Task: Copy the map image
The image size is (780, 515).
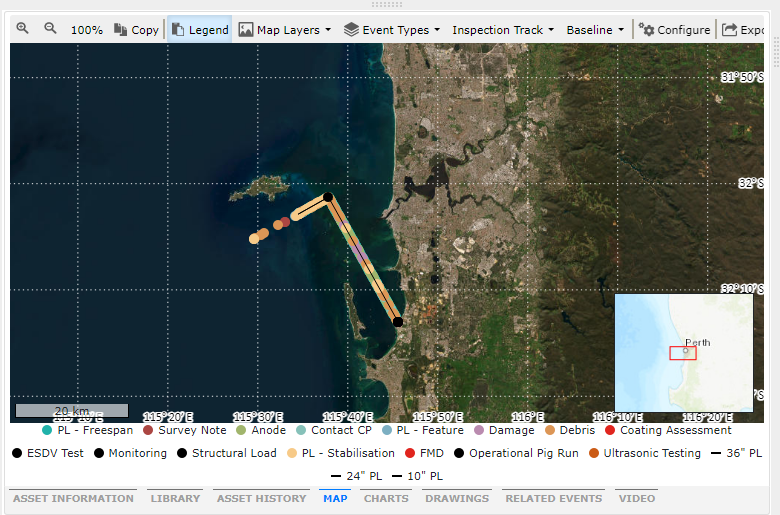Action: click(x=136, y=30)
